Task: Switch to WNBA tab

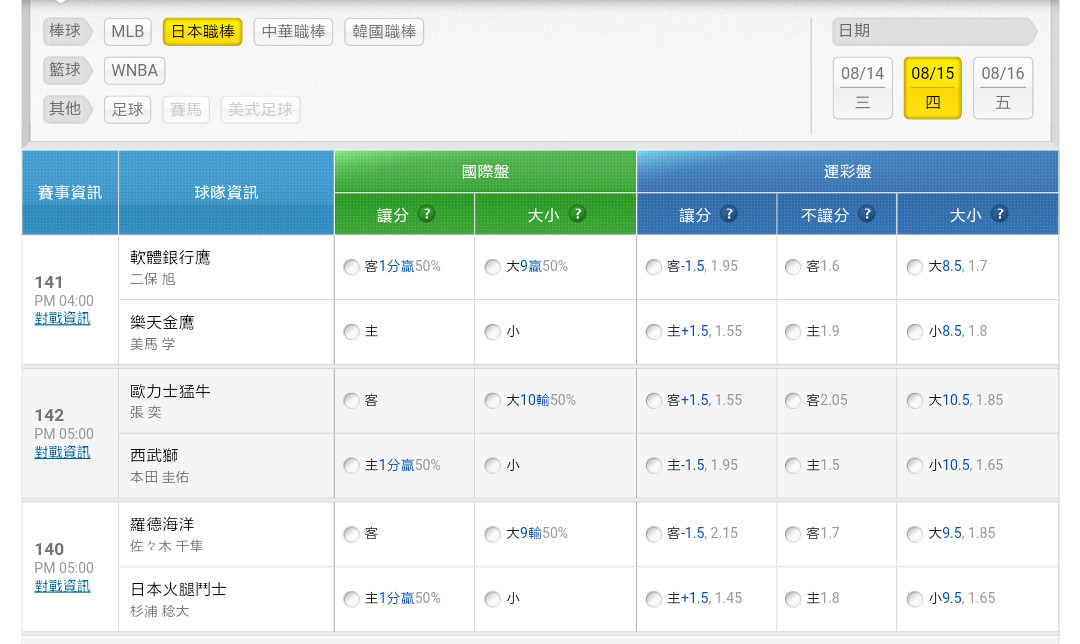Action: [x=134, y=70]
